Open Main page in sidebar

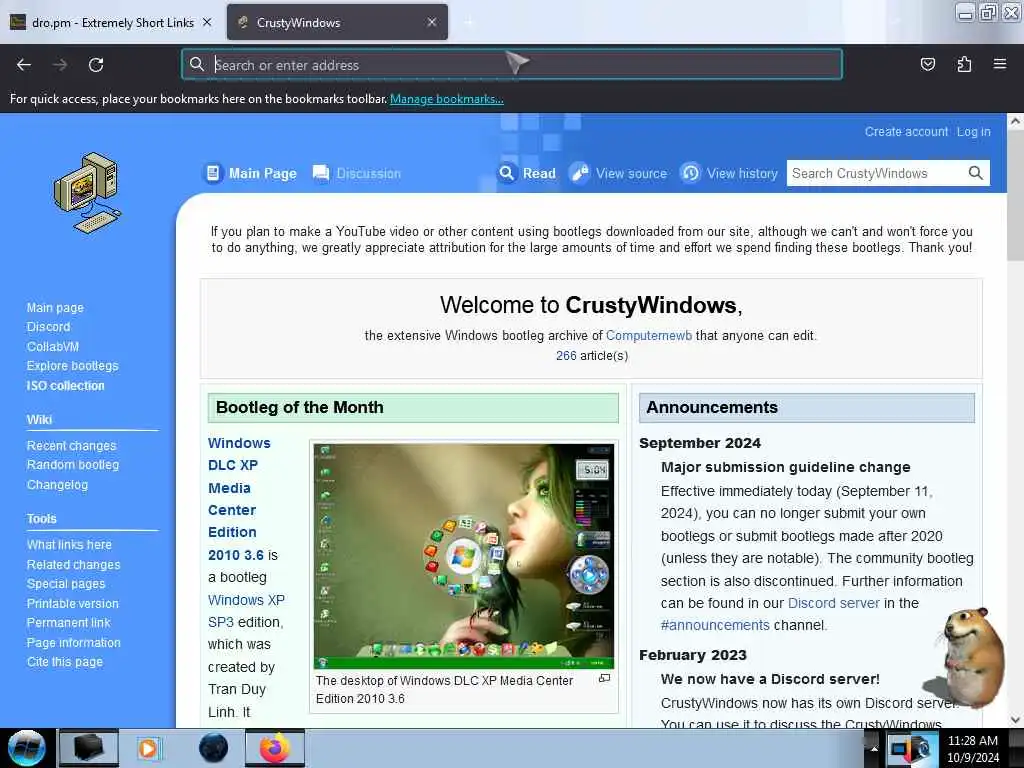click(x=55, y=307)
